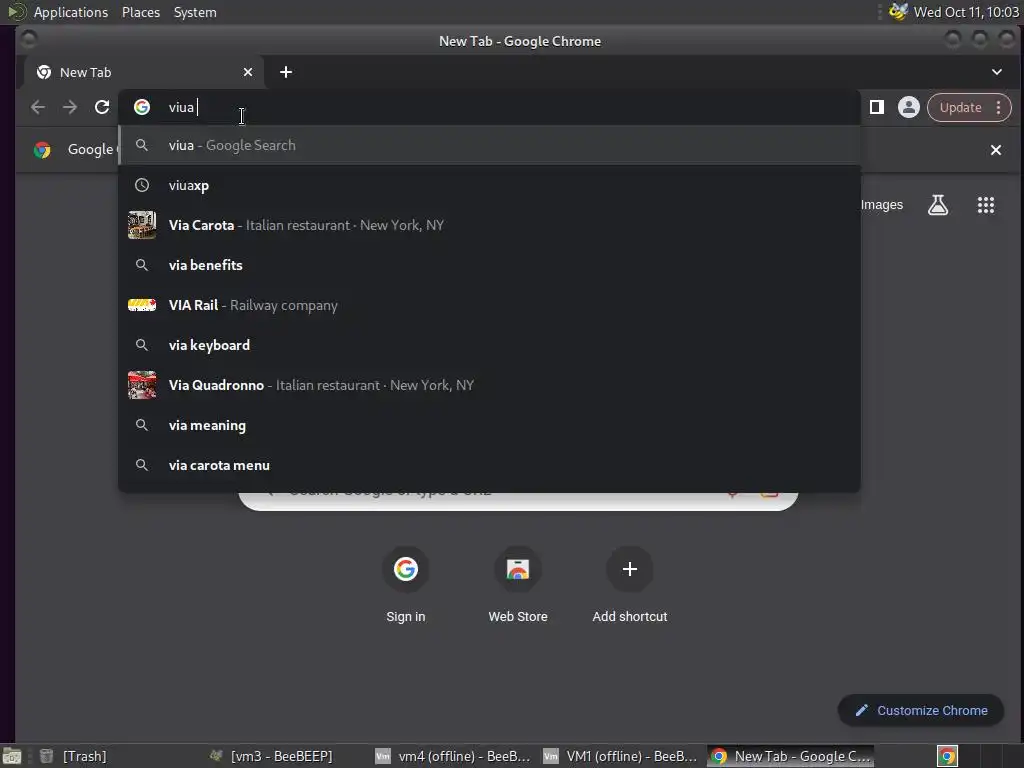Open a new tab with the plus icon
Screen dimensions: 1024x768
pyautogui.click(x=286, y=72)
